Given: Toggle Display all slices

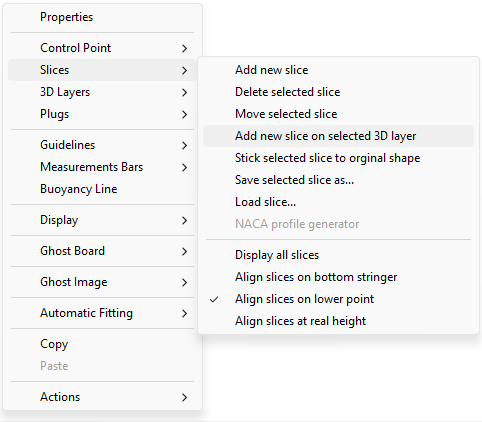Looking at the screenshot, I should point(338,255).
